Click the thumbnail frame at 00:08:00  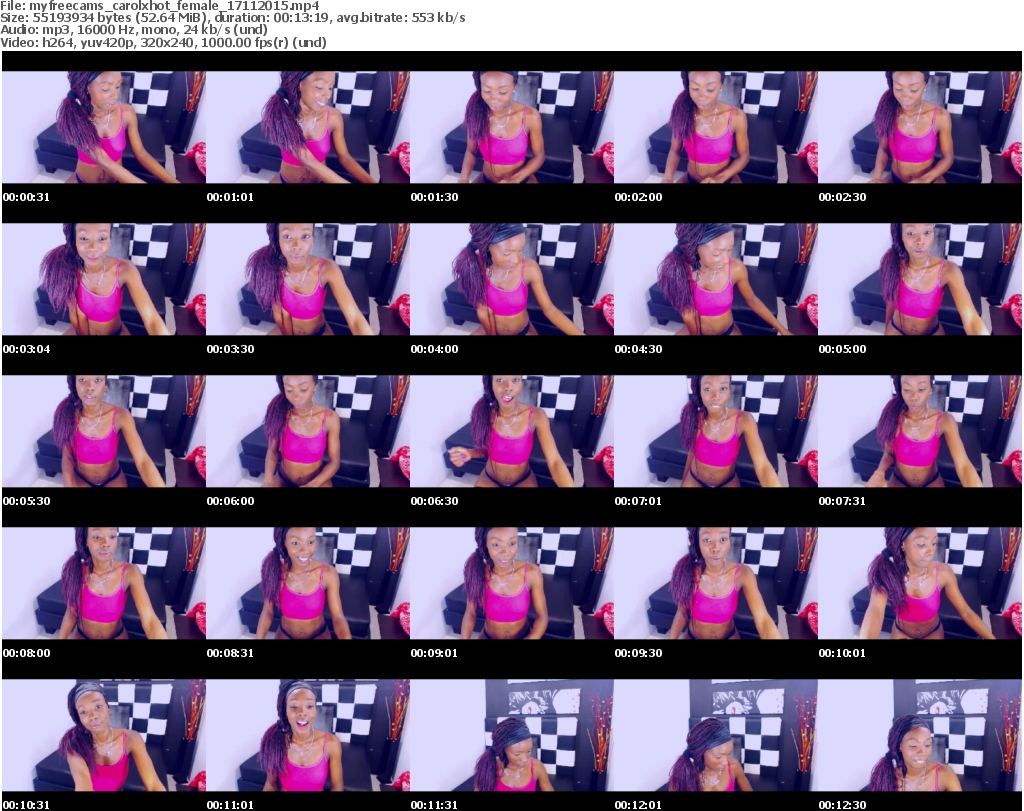pyautogui.click(x=104, y=584)
